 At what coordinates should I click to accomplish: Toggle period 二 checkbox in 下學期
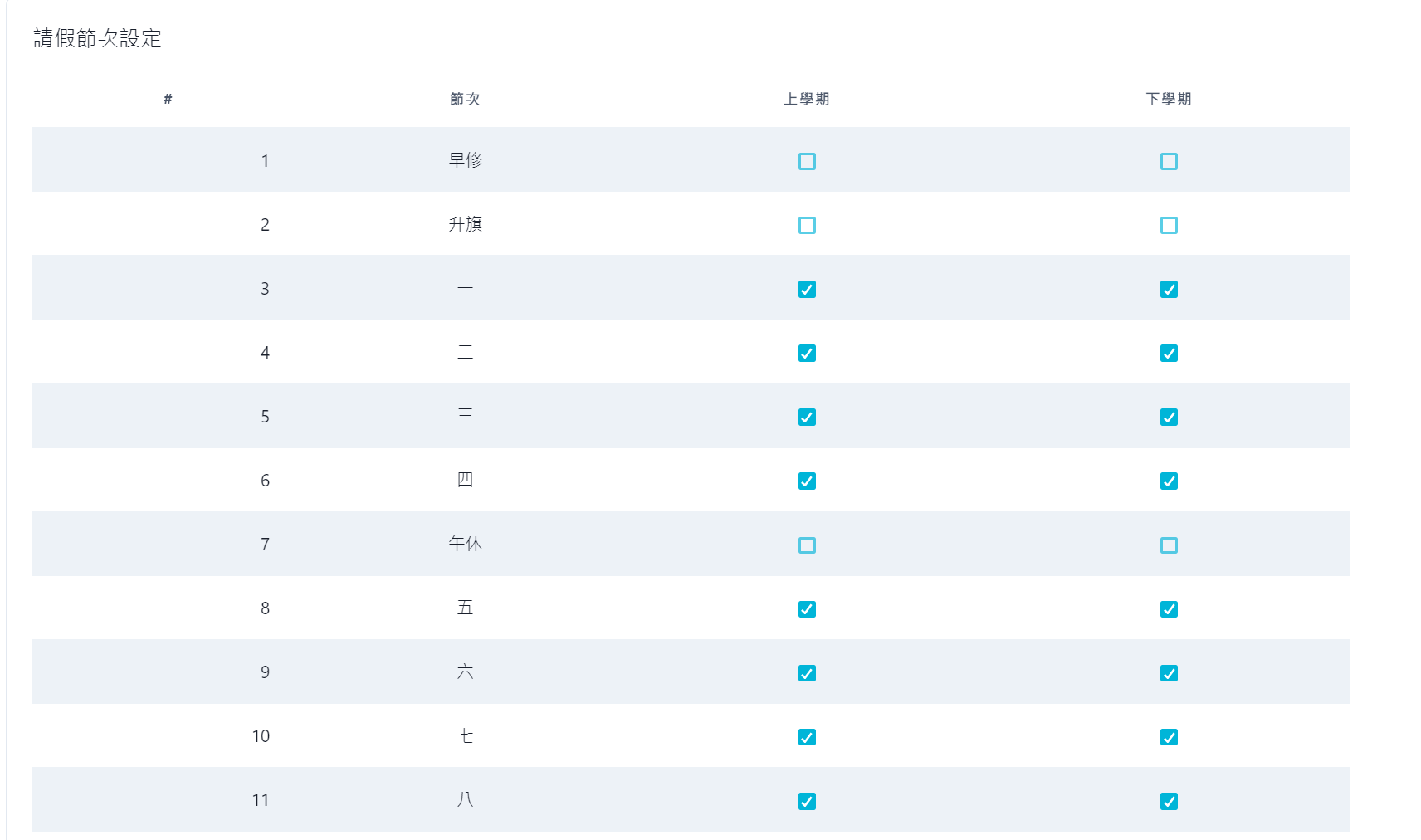pos(1169,353)
